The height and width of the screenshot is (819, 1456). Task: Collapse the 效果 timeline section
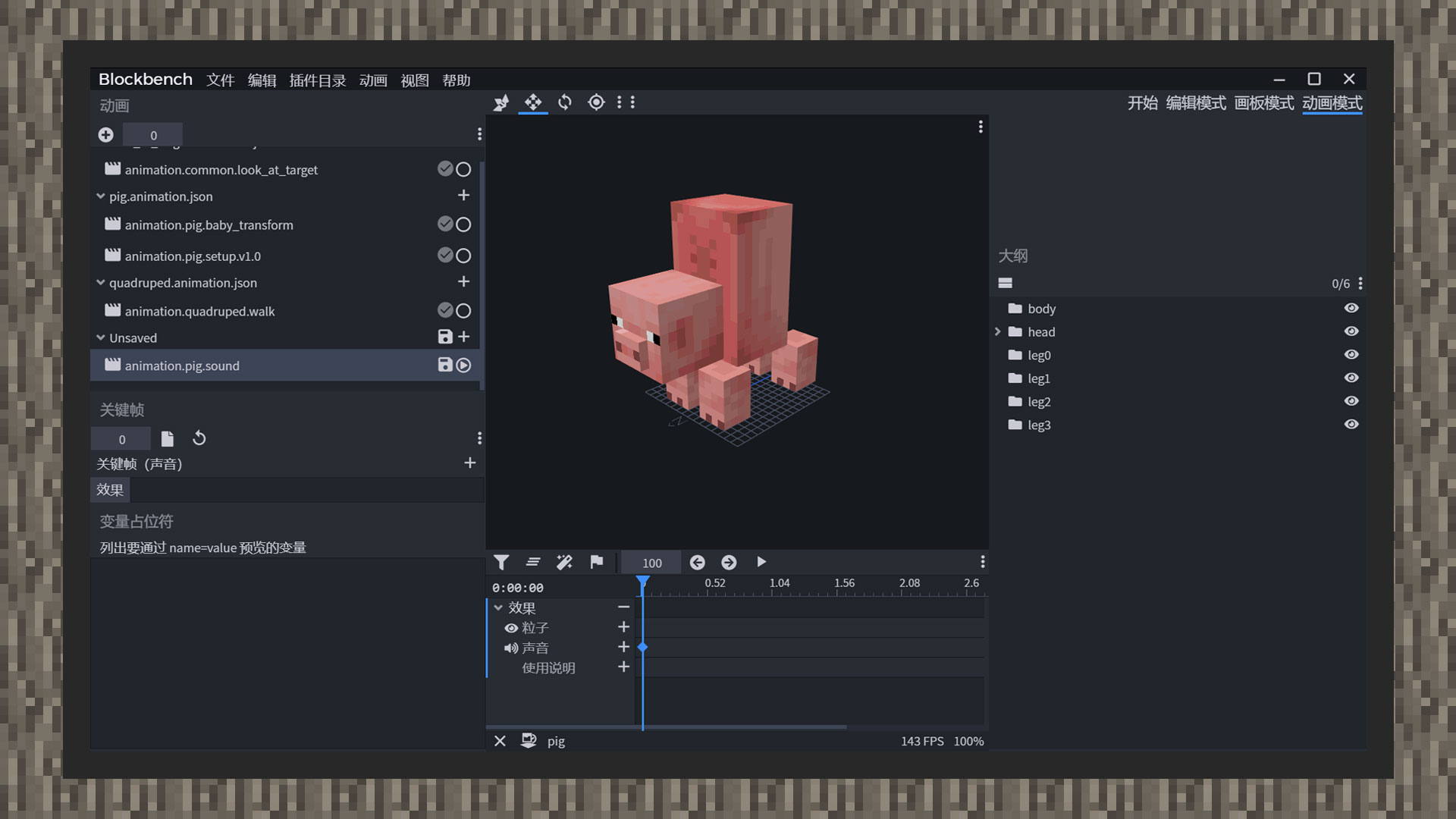[x=498, y=607]
